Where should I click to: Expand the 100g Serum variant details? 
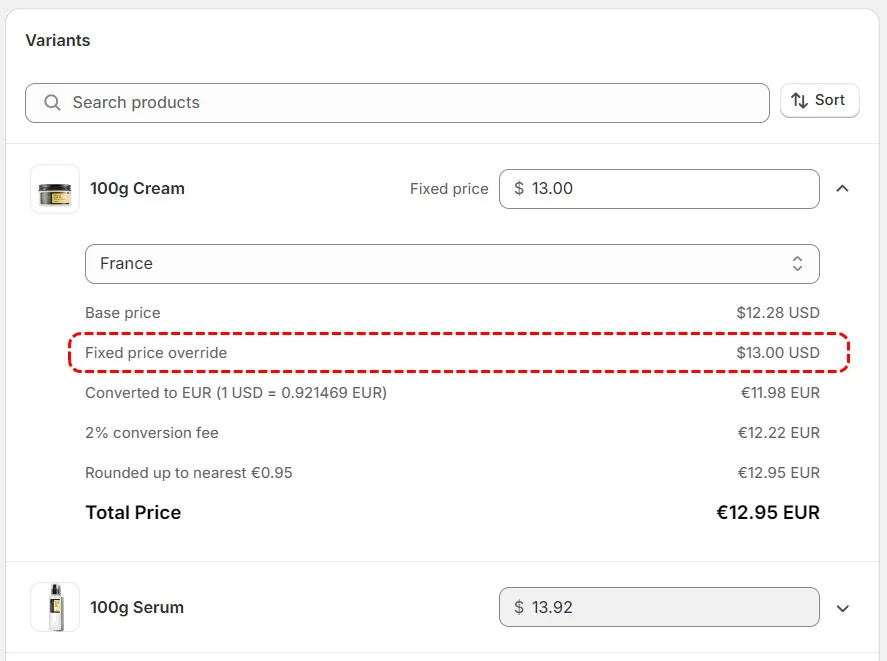[842, 608]
